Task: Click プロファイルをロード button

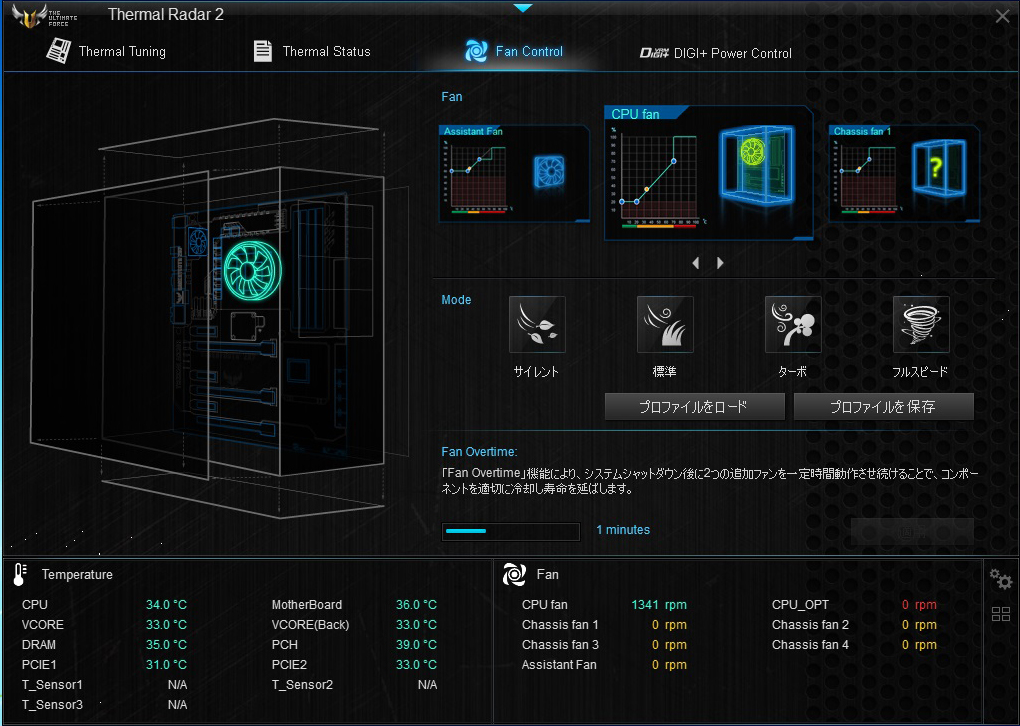Action: [694, 407]
